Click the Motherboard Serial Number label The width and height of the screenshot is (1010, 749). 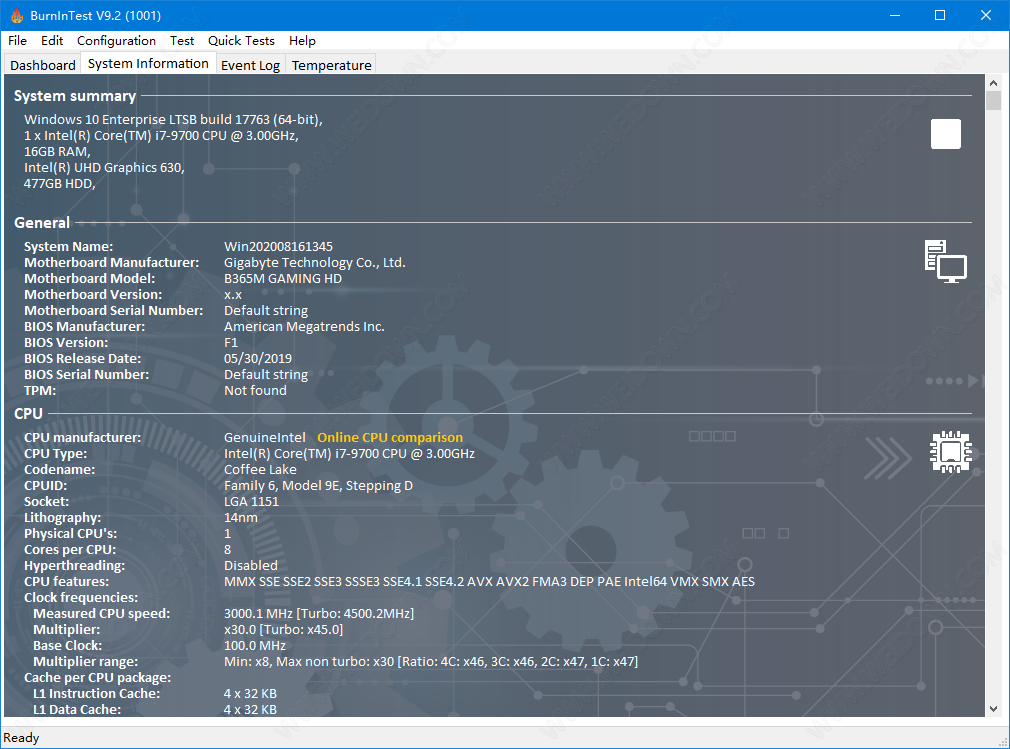113,310
